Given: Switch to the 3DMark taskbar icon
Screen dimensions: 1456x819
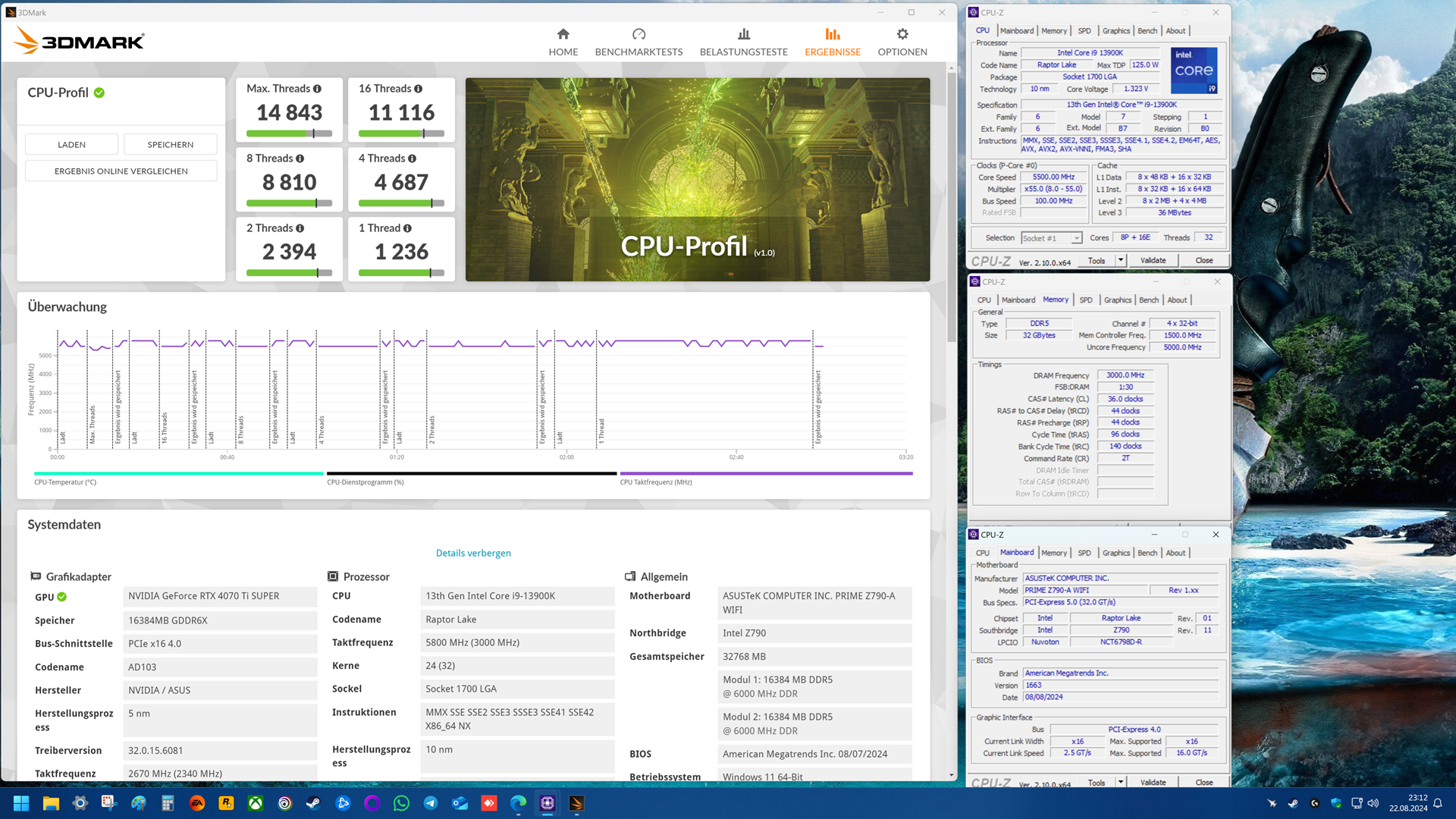Looking at the screenshot, I should click(x=576, y=803).
